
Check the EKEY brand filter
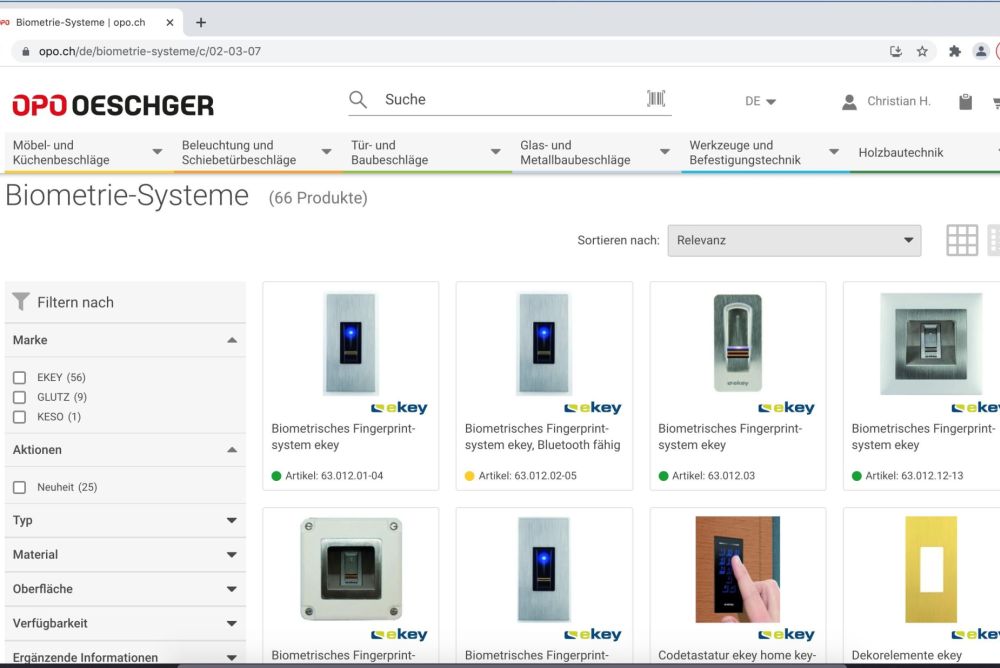coord(19,378)
